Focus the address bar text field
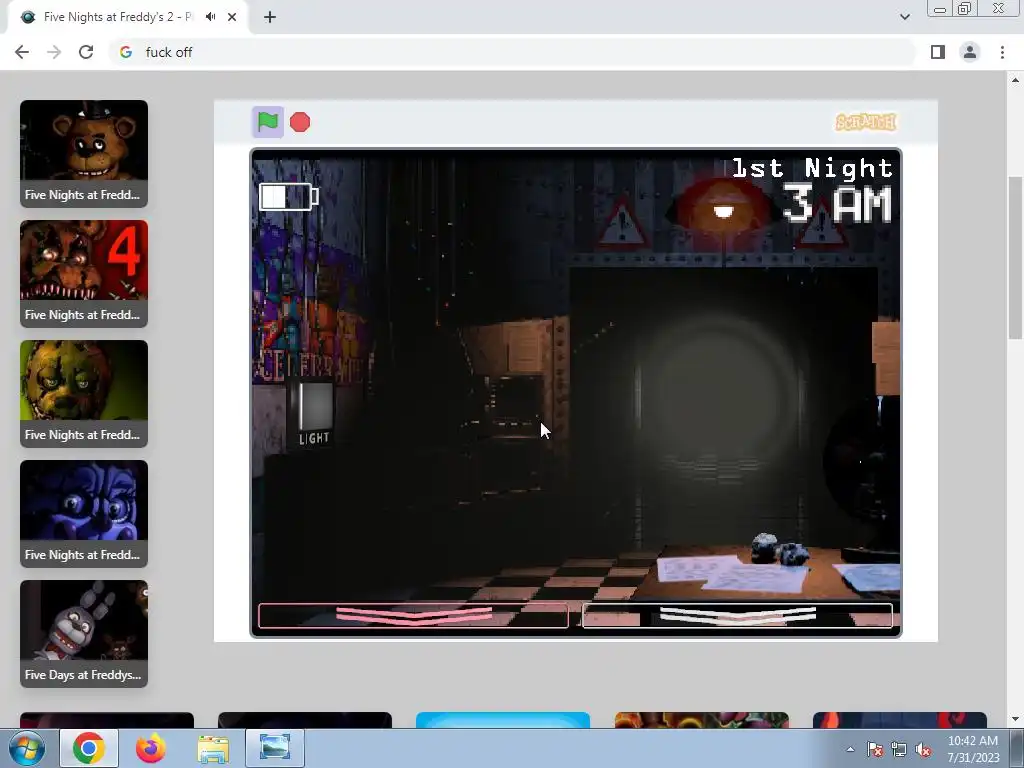Viewport: 1024px width, 768px height. 512,52
